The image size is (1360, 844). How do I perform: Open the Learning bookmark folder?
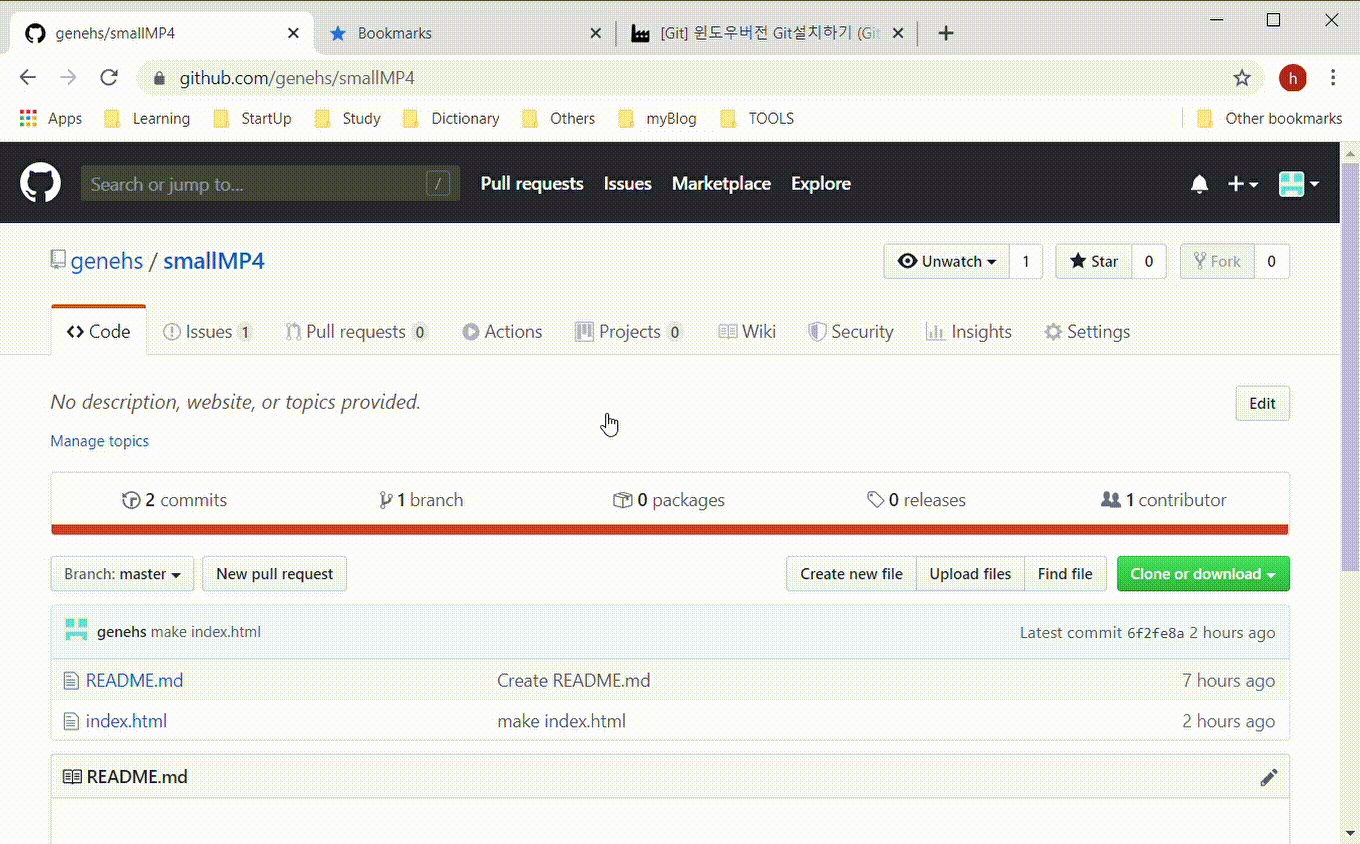coord(147,118)
